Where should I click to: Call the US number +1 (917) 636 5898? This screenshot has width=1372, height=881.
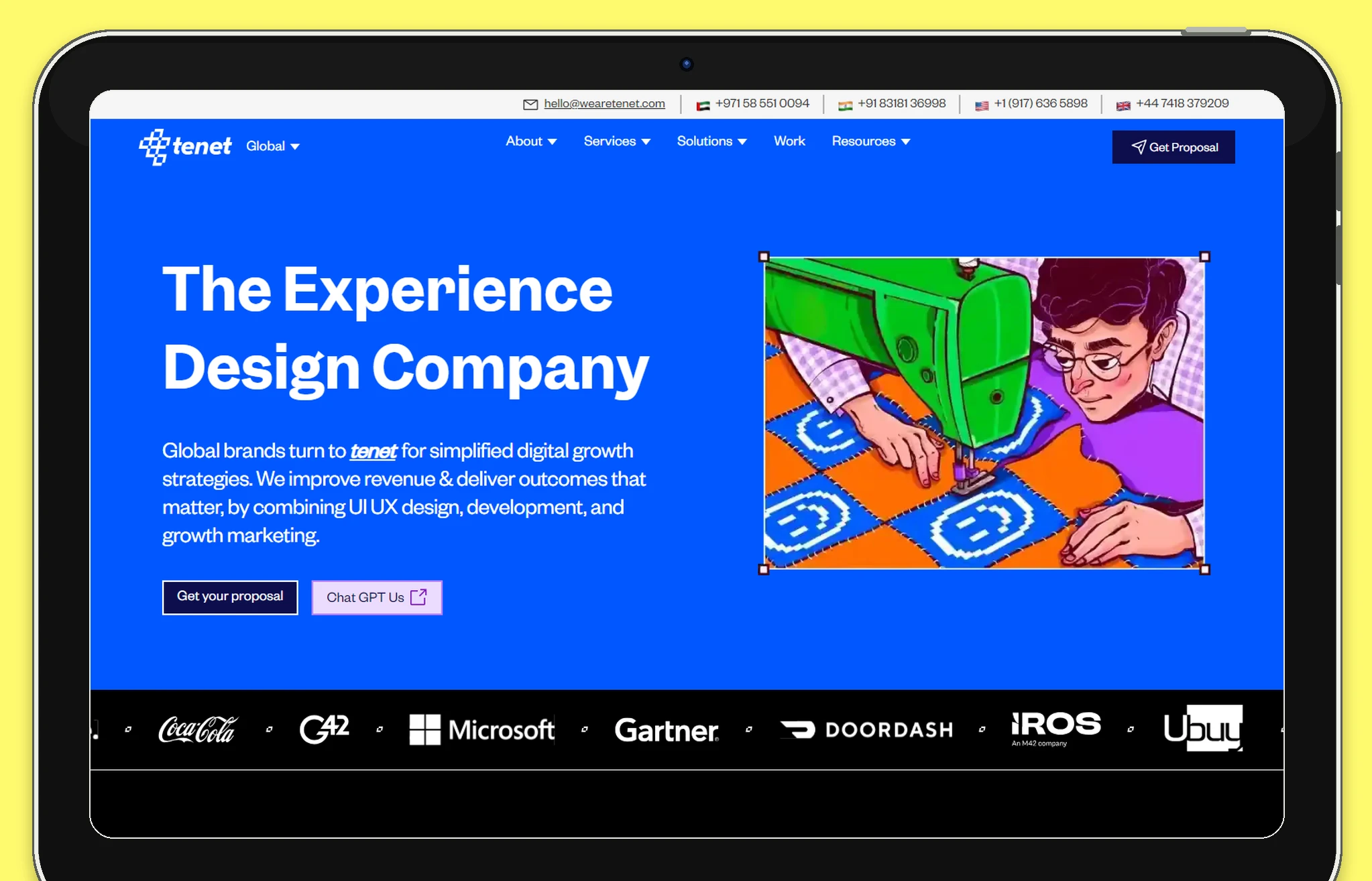pyautogui.click(x=1041, y=103)
